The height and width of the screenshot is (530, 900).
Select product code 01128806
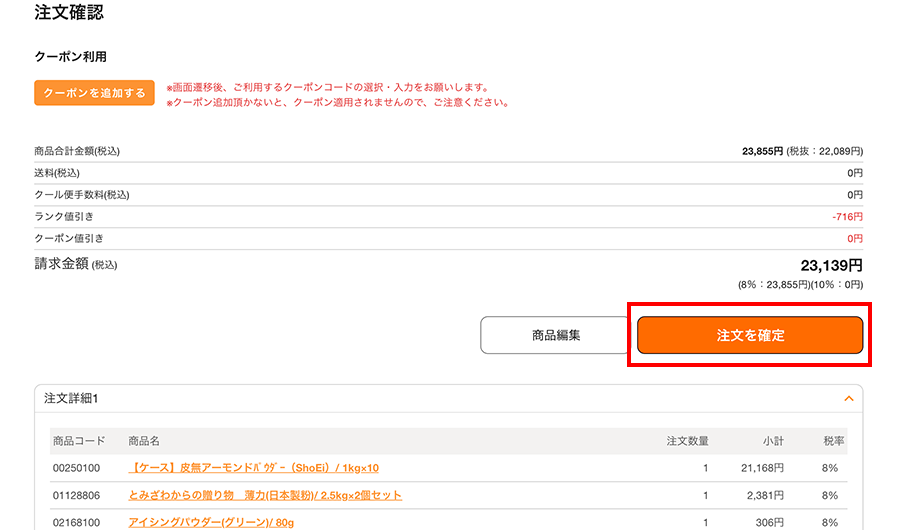76,495
